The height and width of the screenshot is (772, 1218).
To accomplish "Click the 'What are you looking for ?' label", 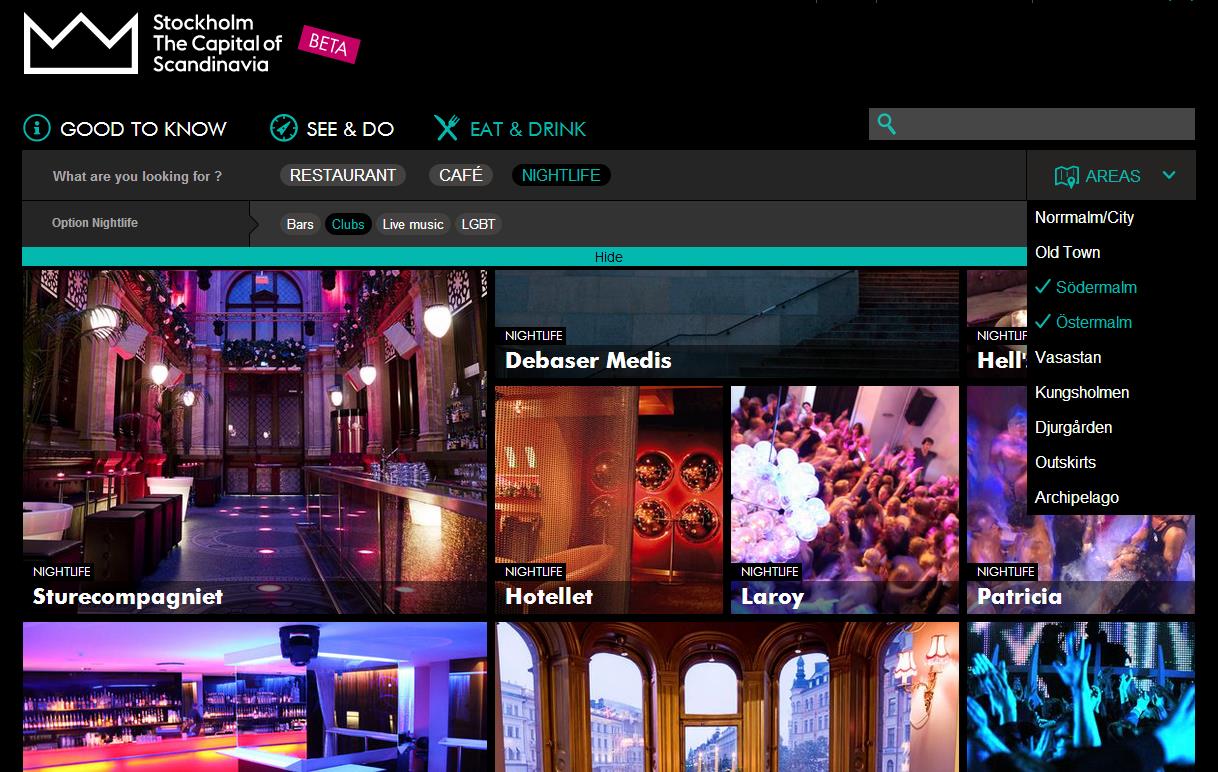I will (137, 176).
